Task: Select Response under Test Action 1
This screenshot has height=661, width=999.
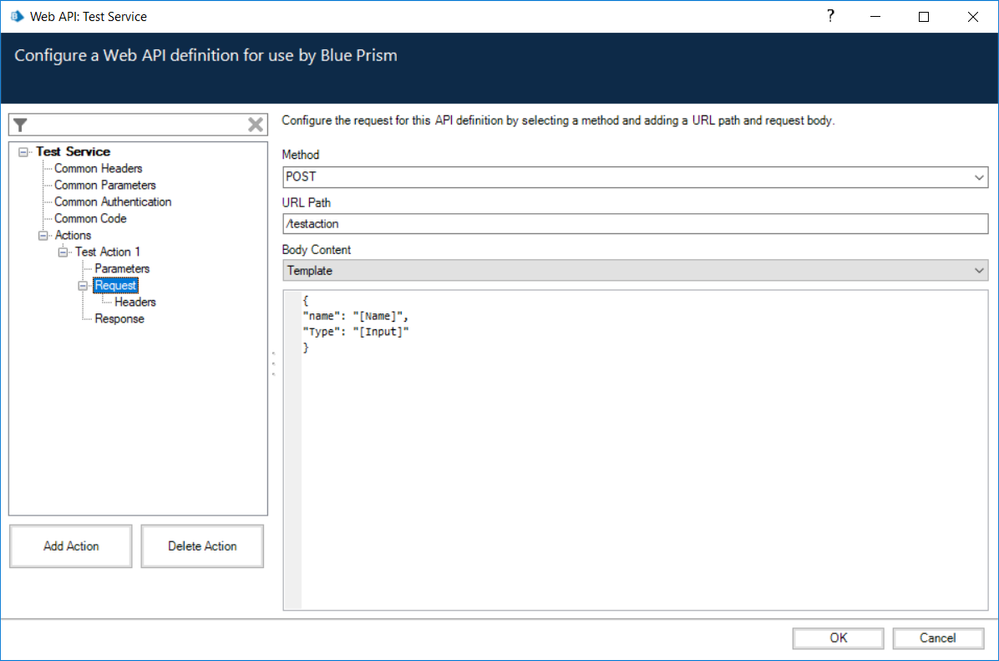Action: tap(119, 319)
